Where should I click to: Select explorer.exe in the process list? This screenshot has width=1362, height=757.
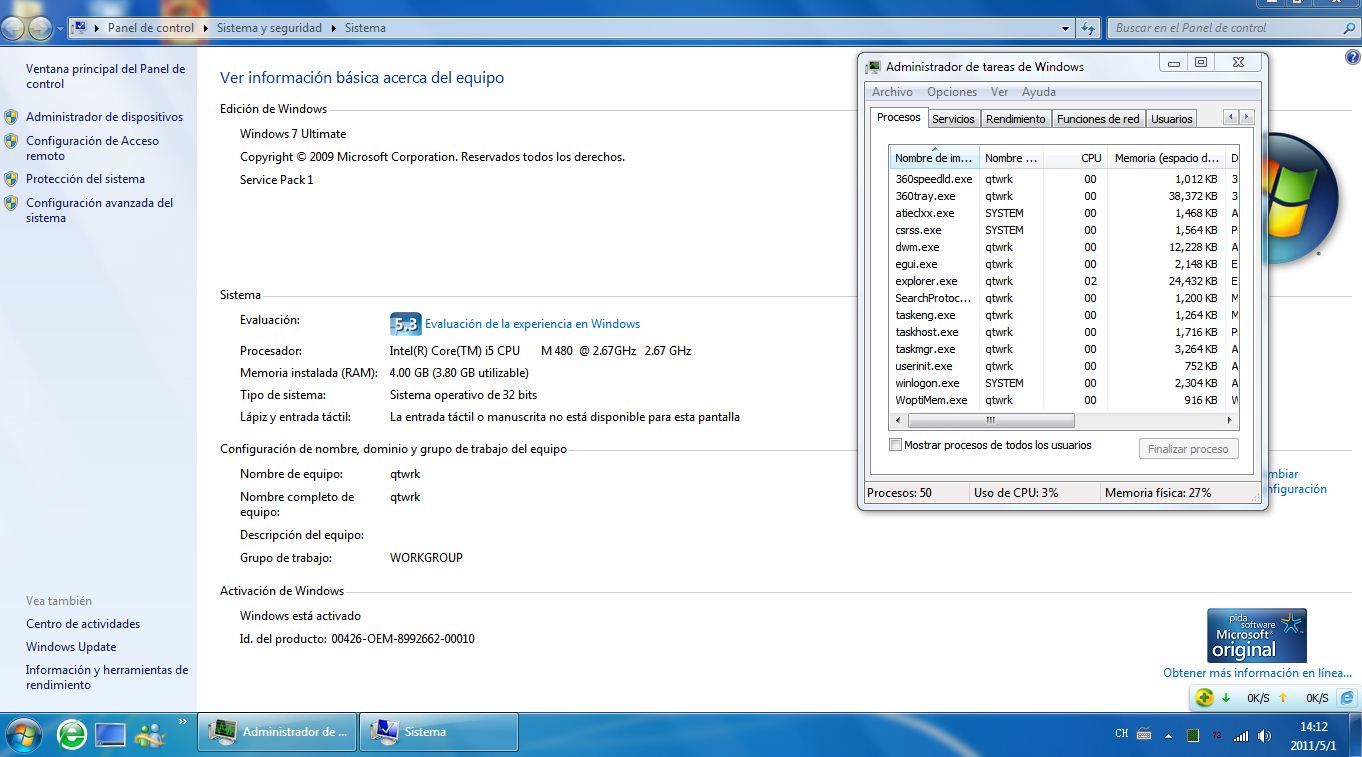point(926,281)
